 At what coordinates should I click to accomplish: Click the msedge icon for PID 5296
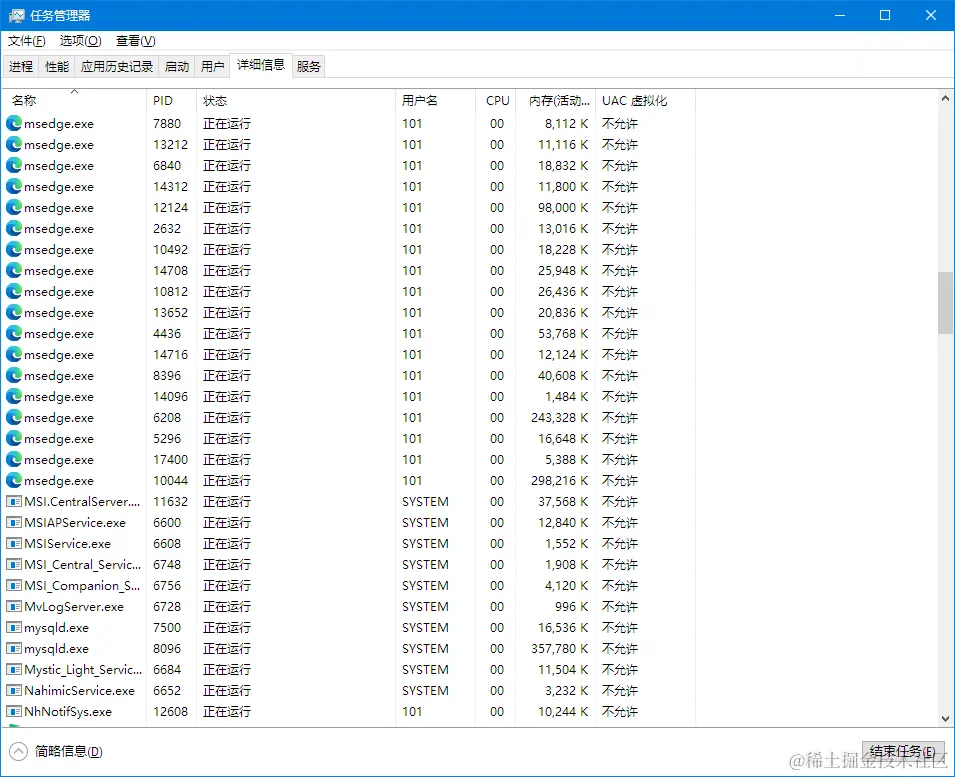point(14,438)
